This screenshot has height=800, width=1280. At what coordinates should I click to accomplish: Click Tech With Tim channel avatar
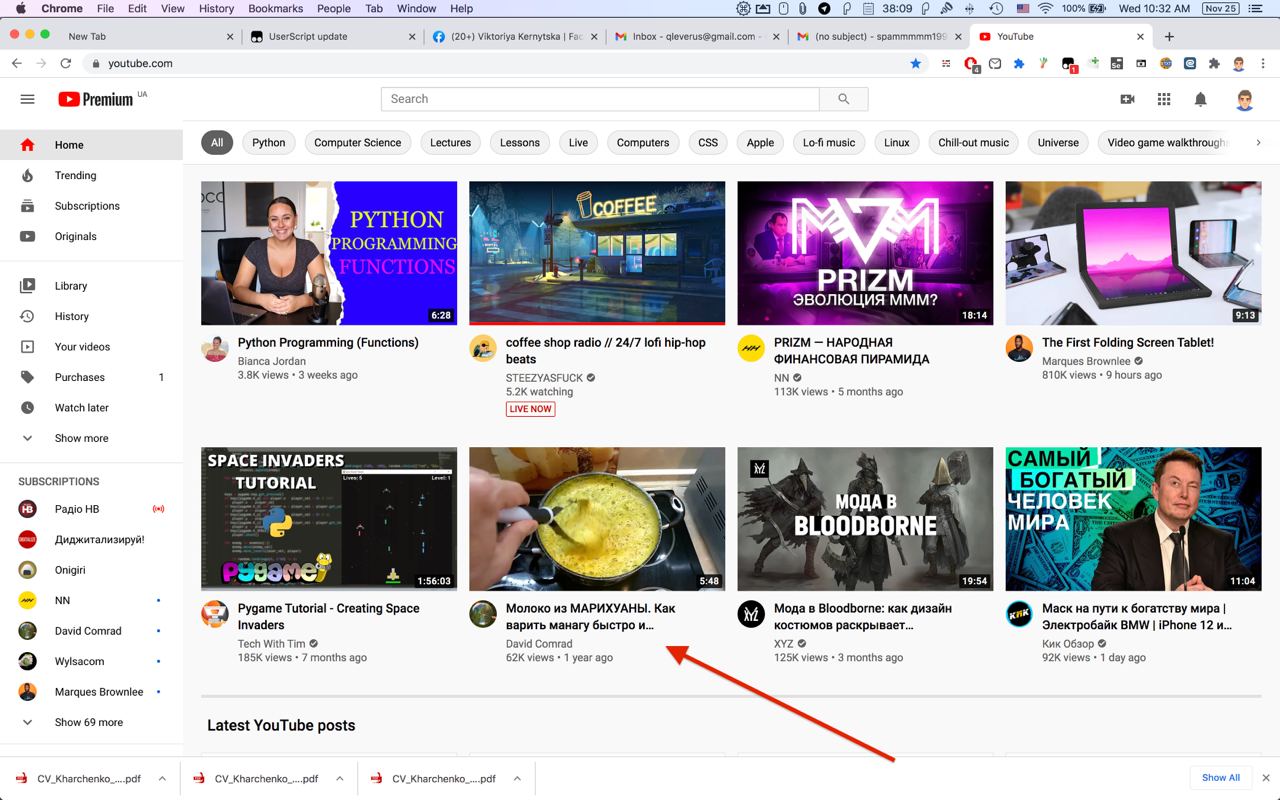click(215, 614)
